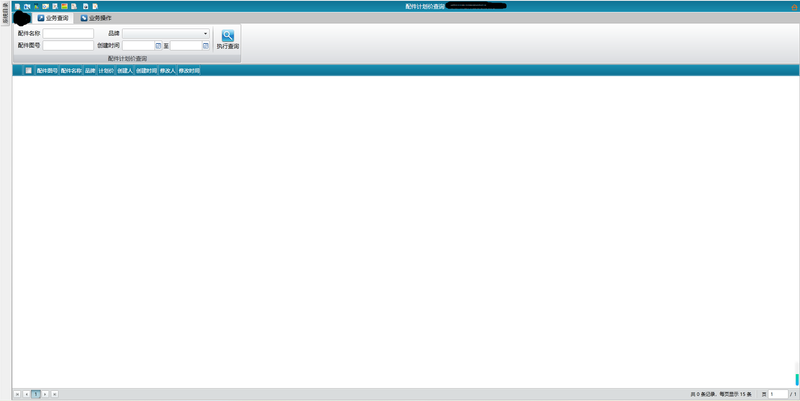Sort by the 配件图号 column header
Viewport: 800px width, 401px height.
47,71
